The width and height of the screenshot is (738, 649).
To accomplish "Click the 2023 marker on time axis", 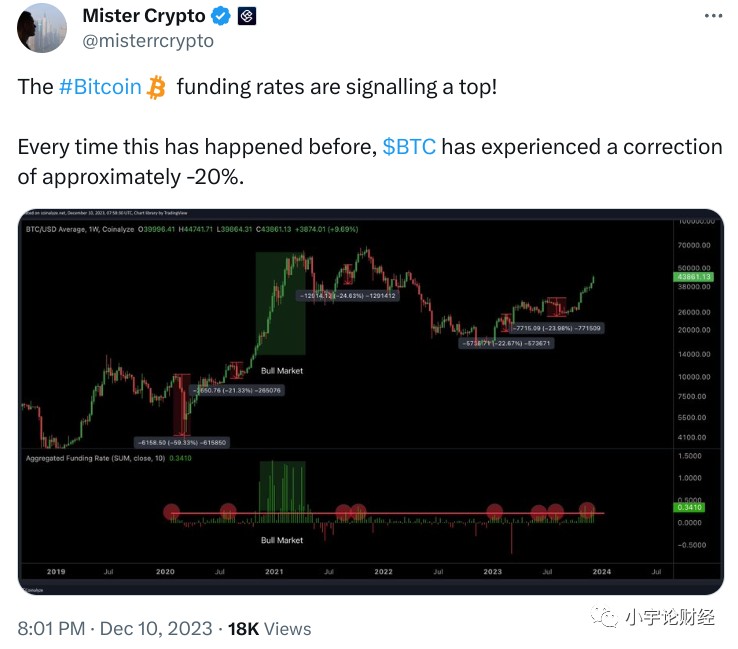I will (492, 571).
